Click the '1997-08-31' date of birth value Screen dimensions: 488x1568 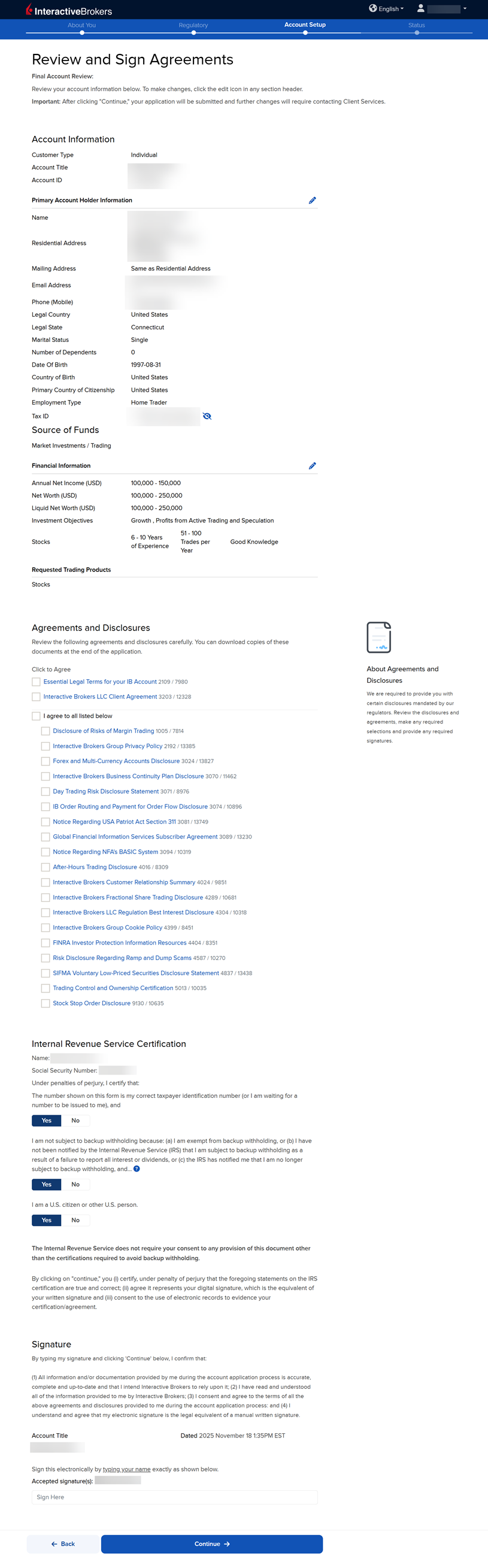click(146, 365)
